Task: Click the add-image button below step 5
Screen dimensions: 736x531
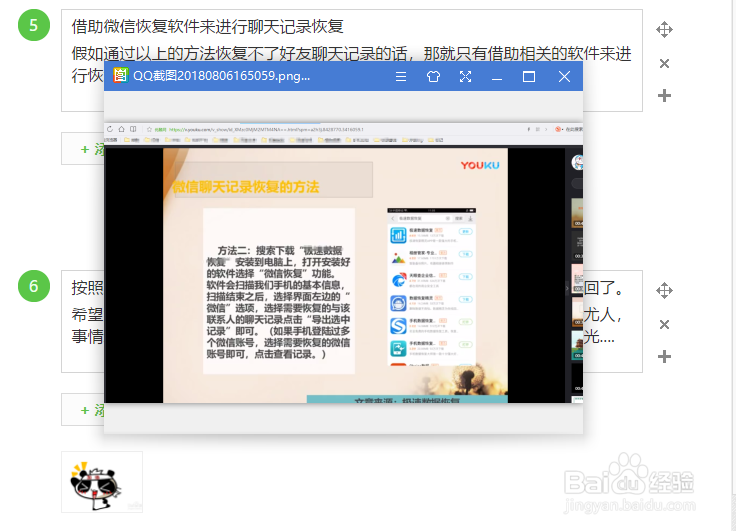Action: click(x=83, y=149)
